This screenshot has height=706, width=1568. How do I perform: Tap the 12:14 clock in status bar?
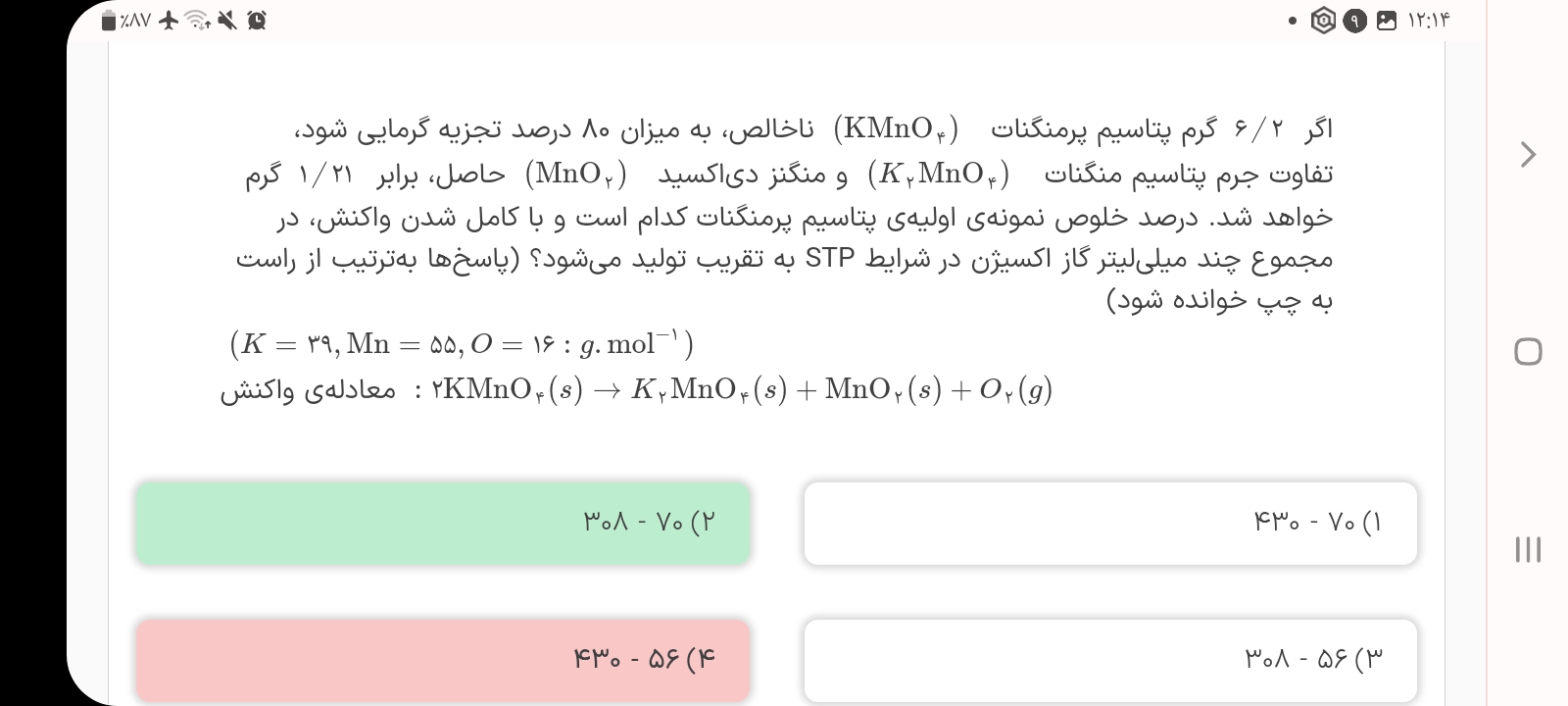1428,21
